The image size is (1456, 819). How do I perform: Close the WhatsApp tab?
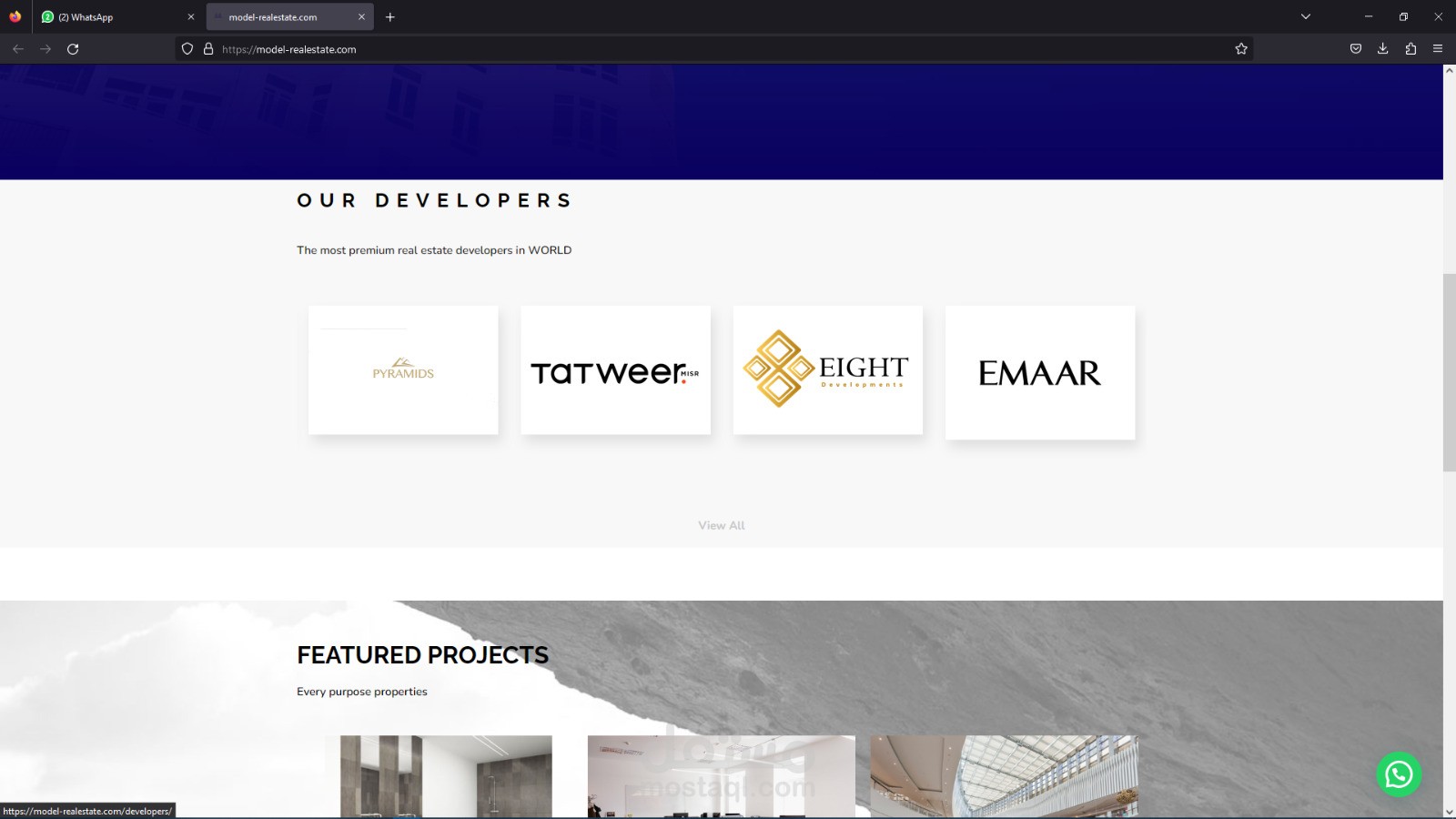click(x=190, y=16)
